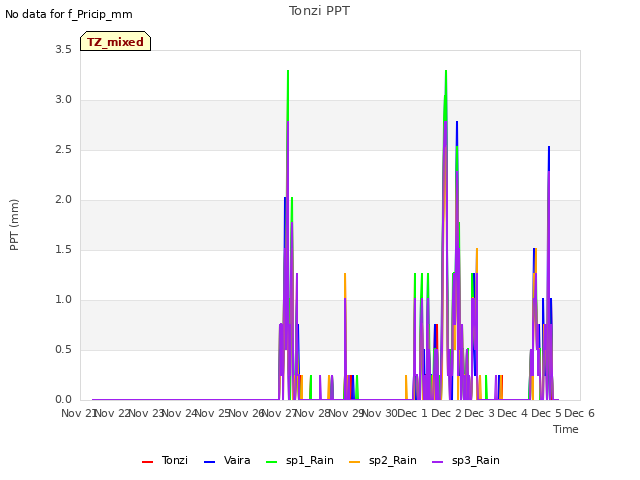
Task: Click the Tonzi legend entry
Action: click(x=165, y=460)
